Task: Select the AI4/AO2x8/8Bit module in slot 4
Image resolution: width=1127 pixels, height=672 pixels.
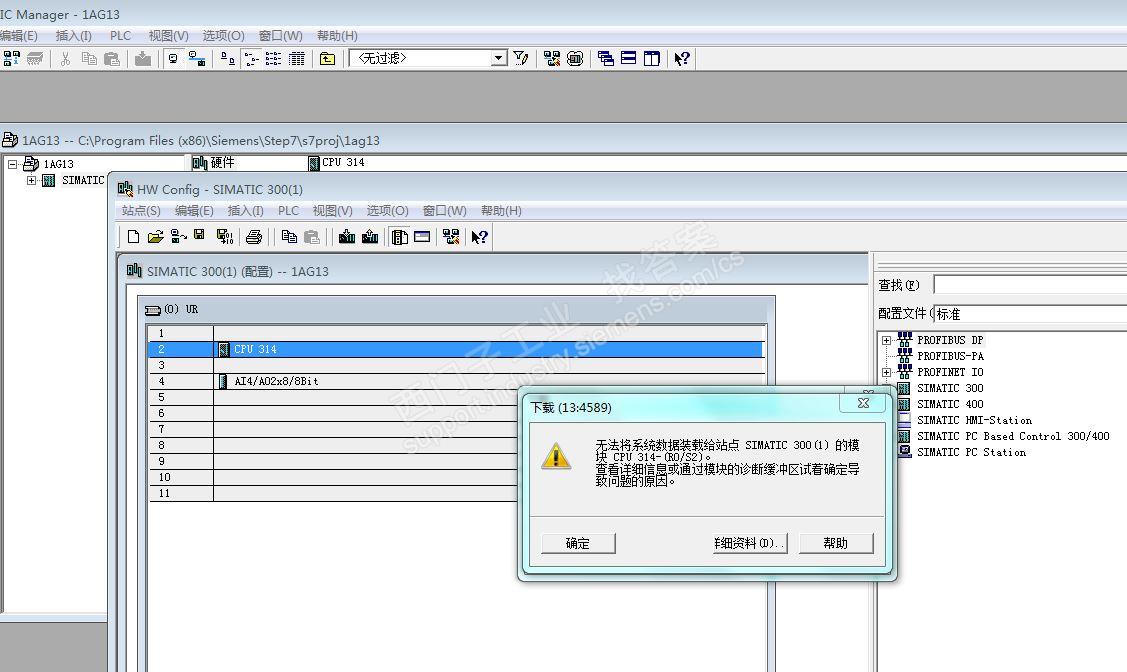Action: (x=276, y=381)
